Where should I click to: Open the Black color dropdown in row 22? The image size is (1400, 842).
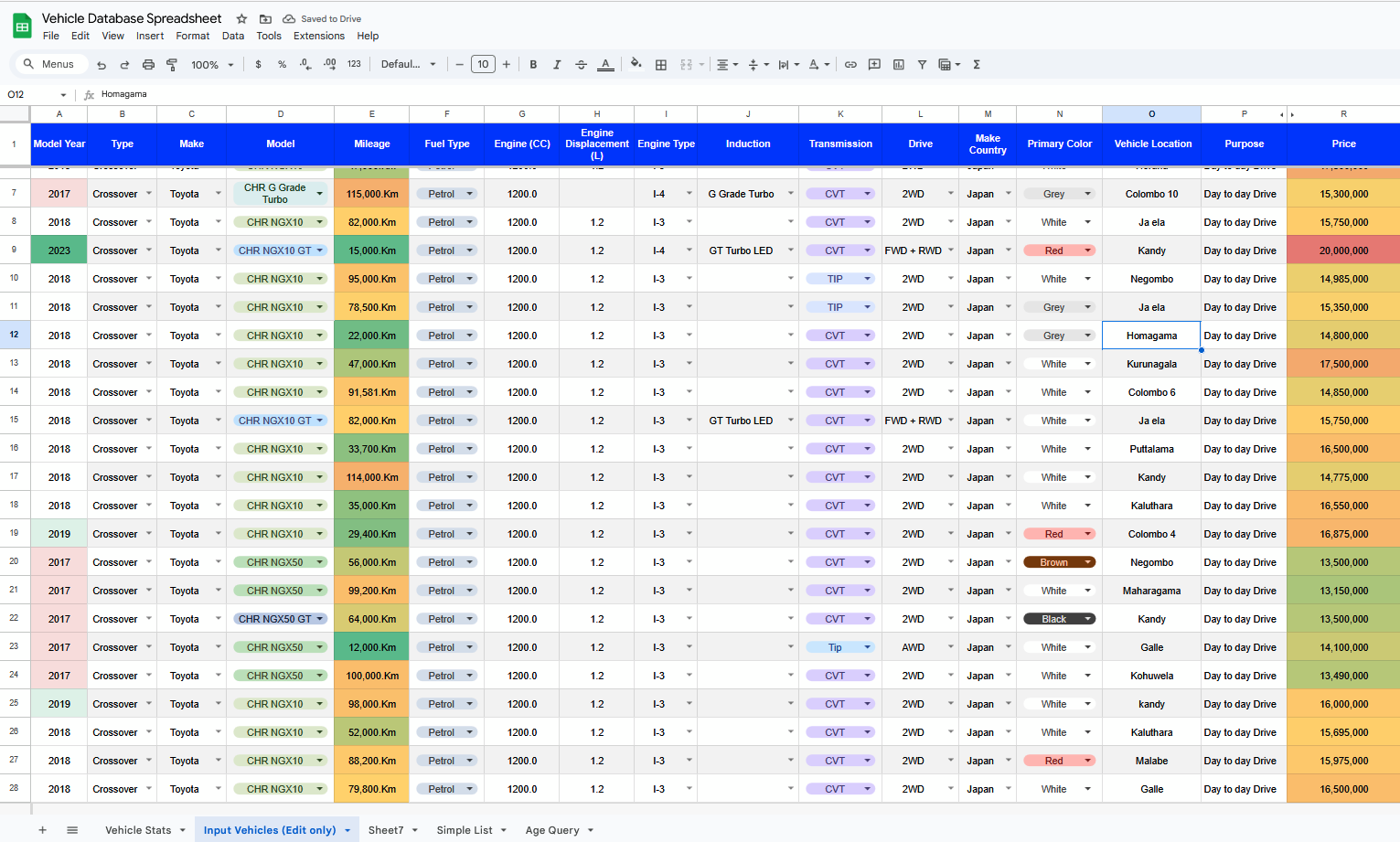1088,619
